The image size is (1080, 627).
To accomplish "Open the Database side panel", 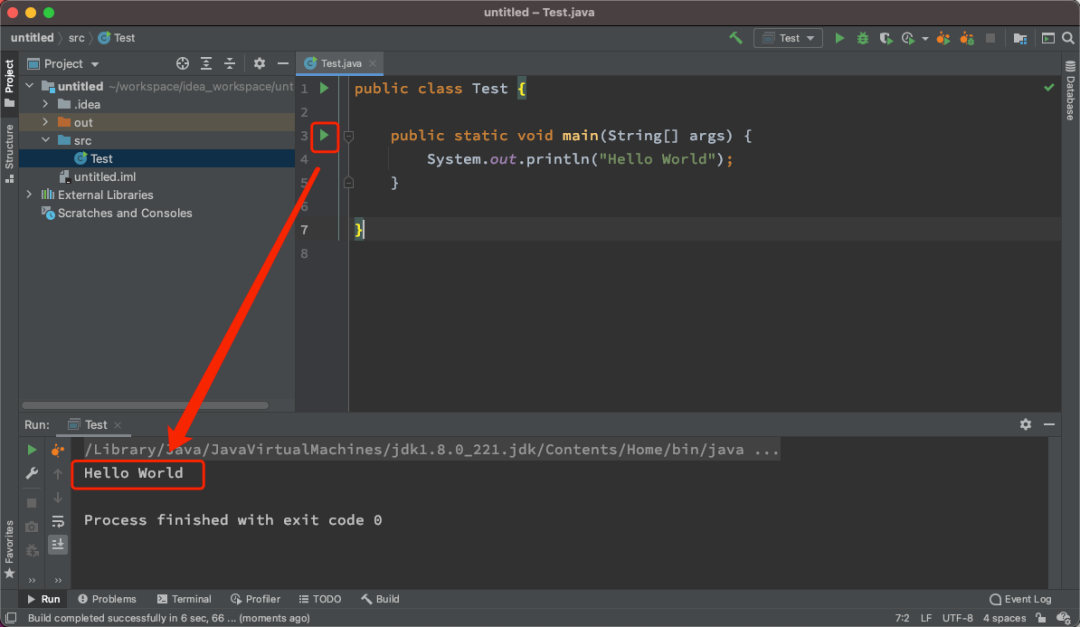I will pos(1070,90).
